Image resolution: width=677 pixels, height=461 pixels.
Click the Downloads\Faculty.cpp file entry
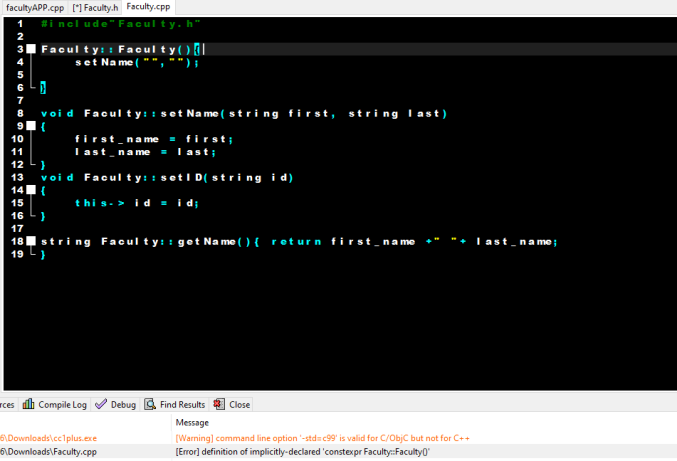tap(48, 452)
